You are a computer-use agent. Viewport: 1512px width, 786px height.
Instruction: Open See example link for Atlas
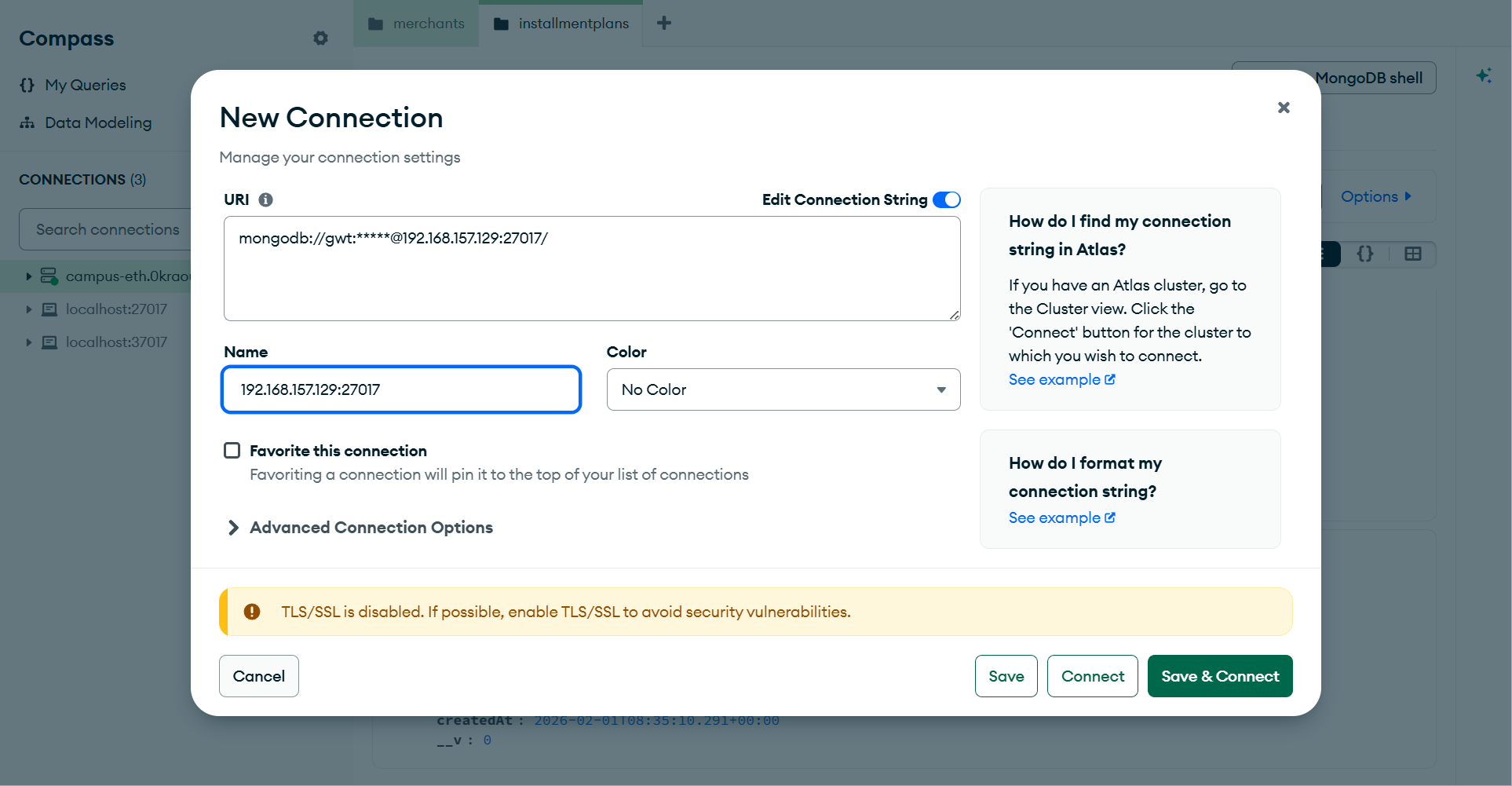coord(1062,379)
